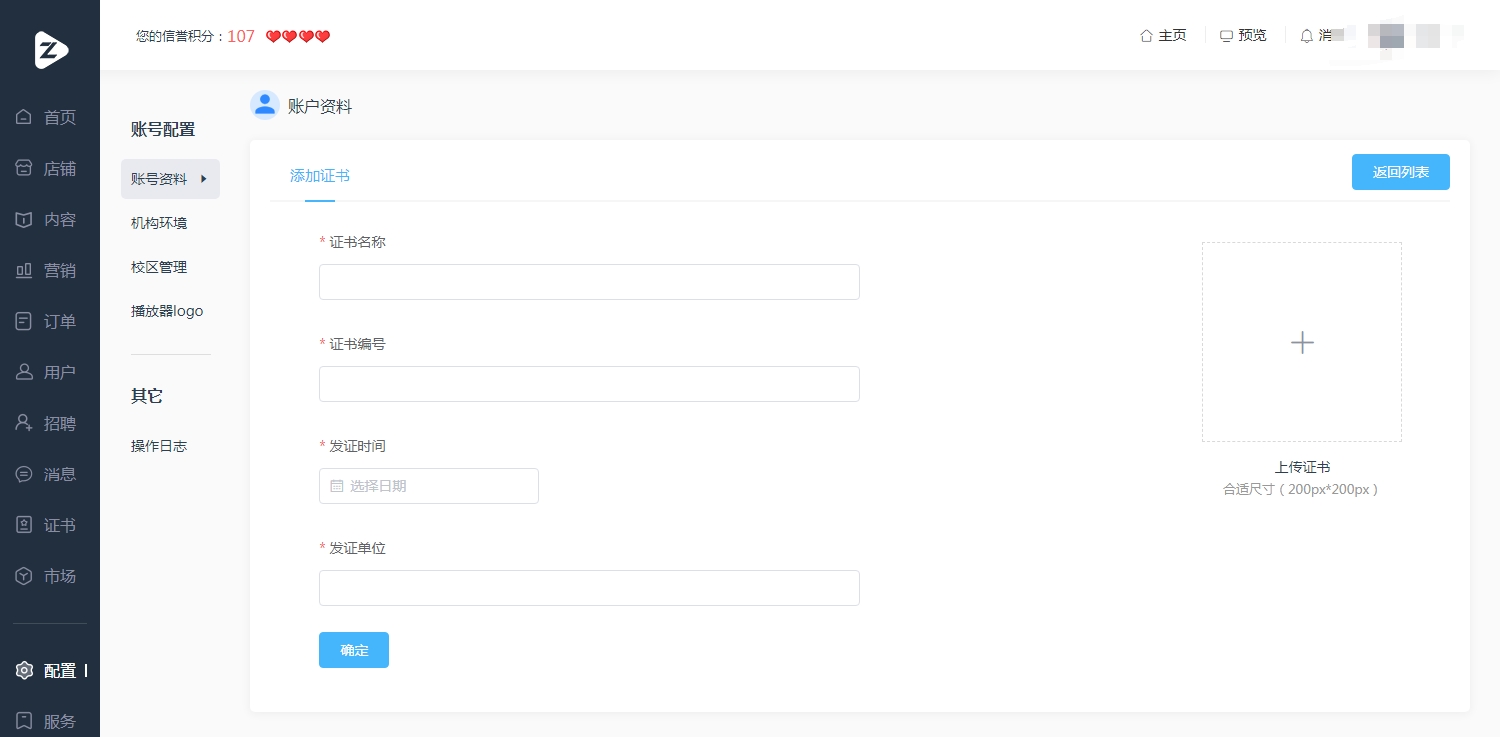Open the 首页 home sidebar icon
The height and width of the screenshot is (737, 1500).
(24, 117)
